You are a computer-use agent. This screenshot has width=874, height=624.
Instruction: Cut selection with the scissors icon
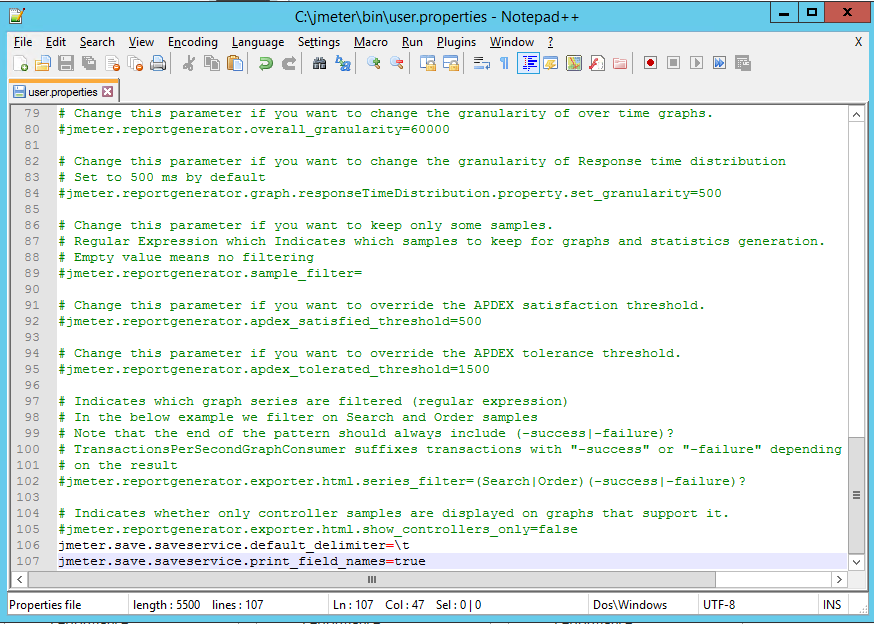pyautogui.click(x=188, y=64)
